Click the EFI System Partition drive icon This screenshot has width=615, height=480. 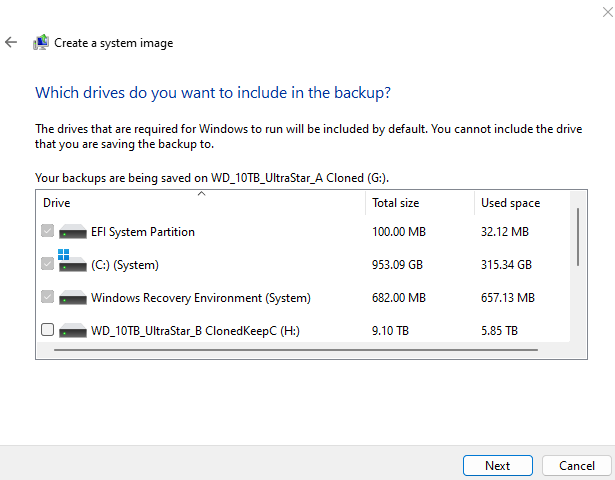point(73,231)
